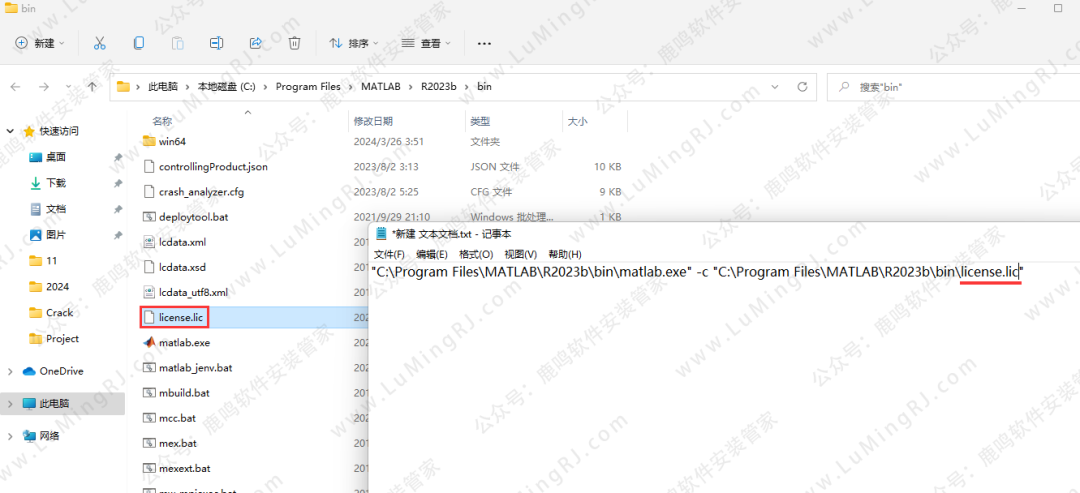Open the three-dots more options menu
This screenshot has height=493, width=1080.
tap(484, 44)
